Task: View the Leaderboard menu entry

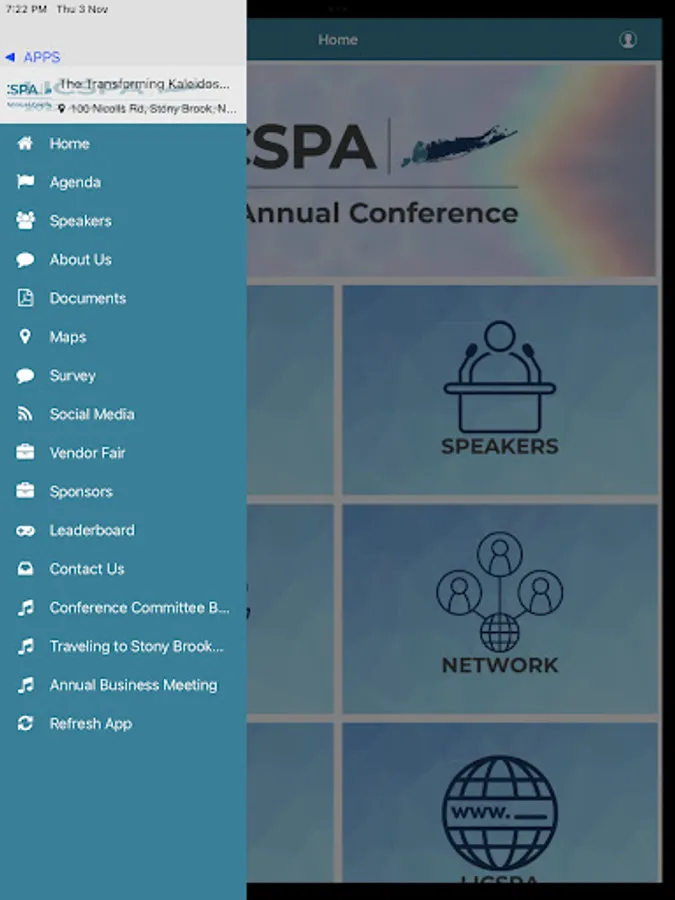Action: [123, 530]
